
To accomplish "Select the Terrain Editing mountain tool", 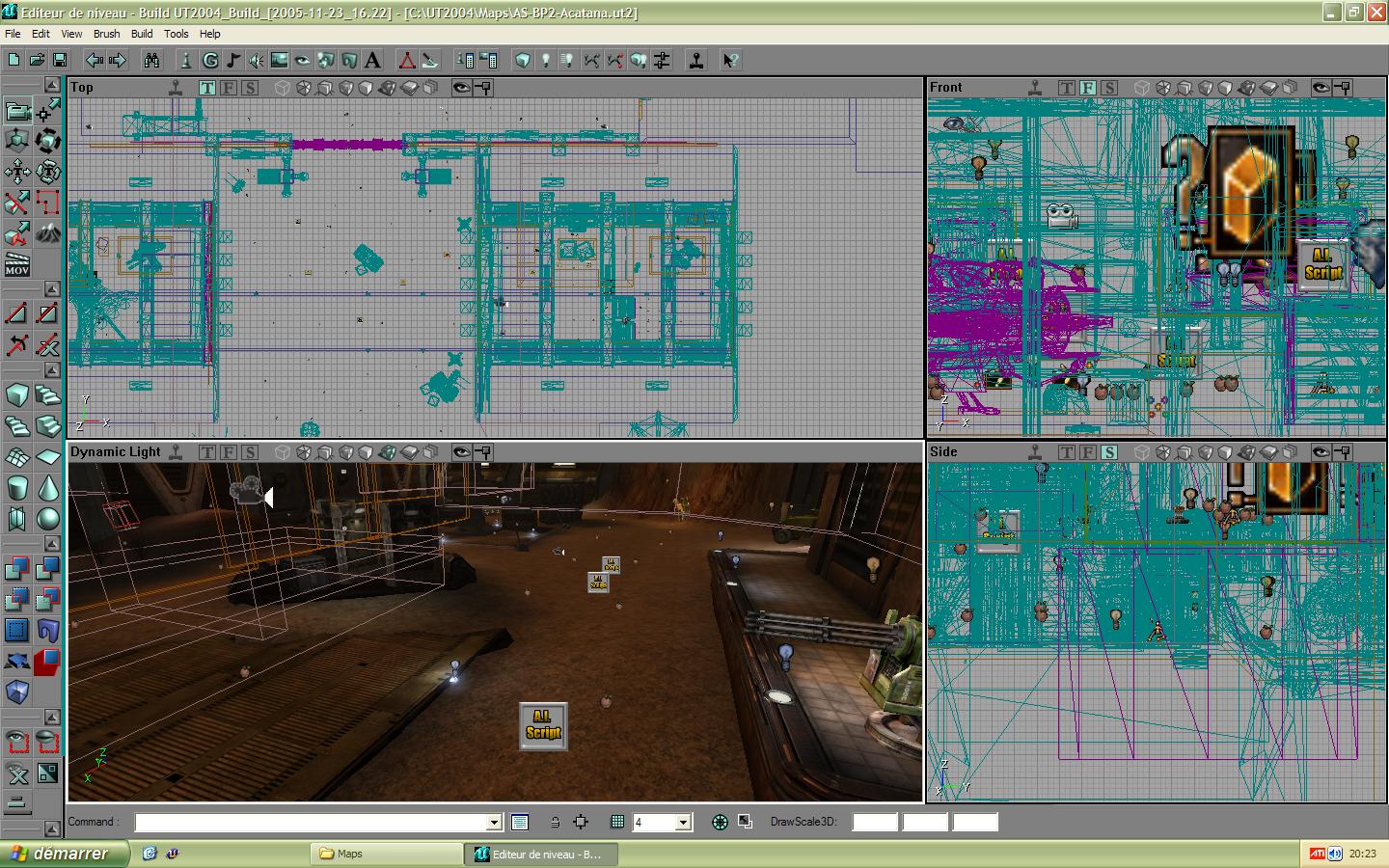I will (x=48, y=232).
